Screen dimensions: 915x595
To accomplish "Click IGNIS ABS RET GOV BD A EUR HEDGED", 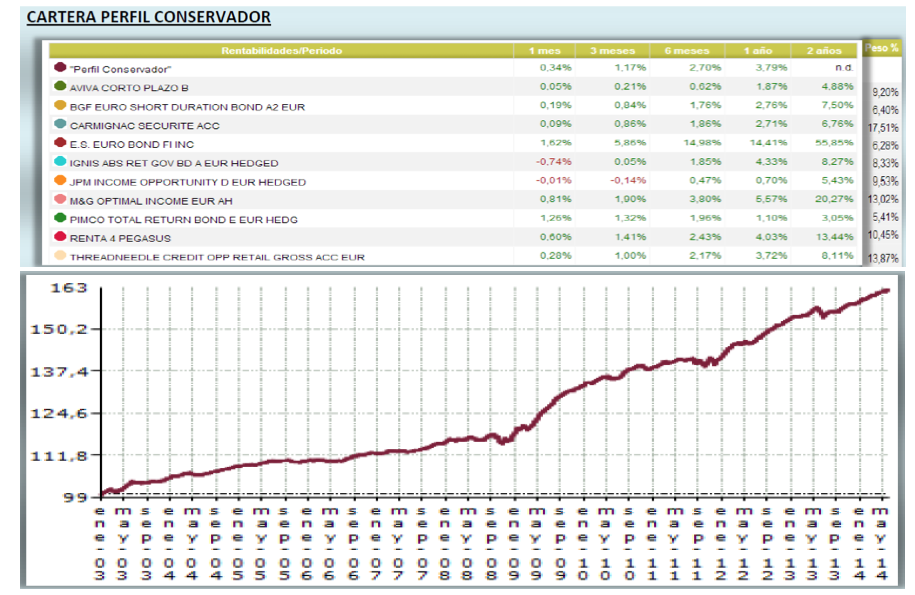I will coord(174,163).
